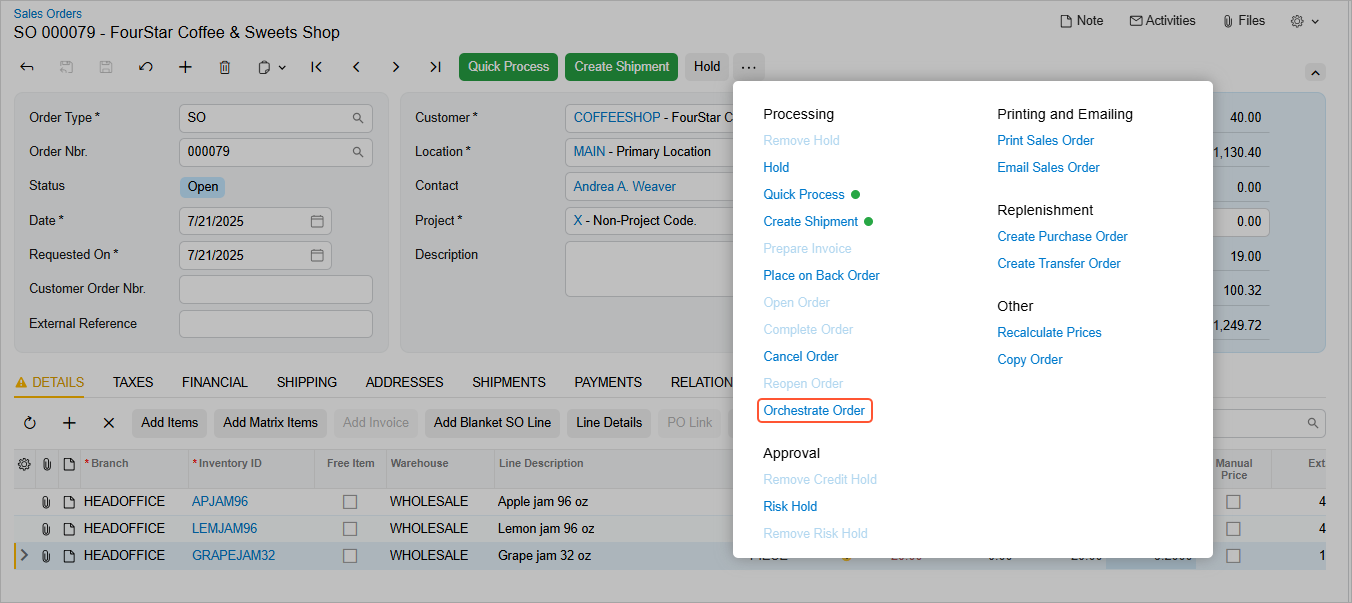Toggle Free Item for GRAPEJAM32 line
Screen dimensions: 1352x603
coord(350,556)
